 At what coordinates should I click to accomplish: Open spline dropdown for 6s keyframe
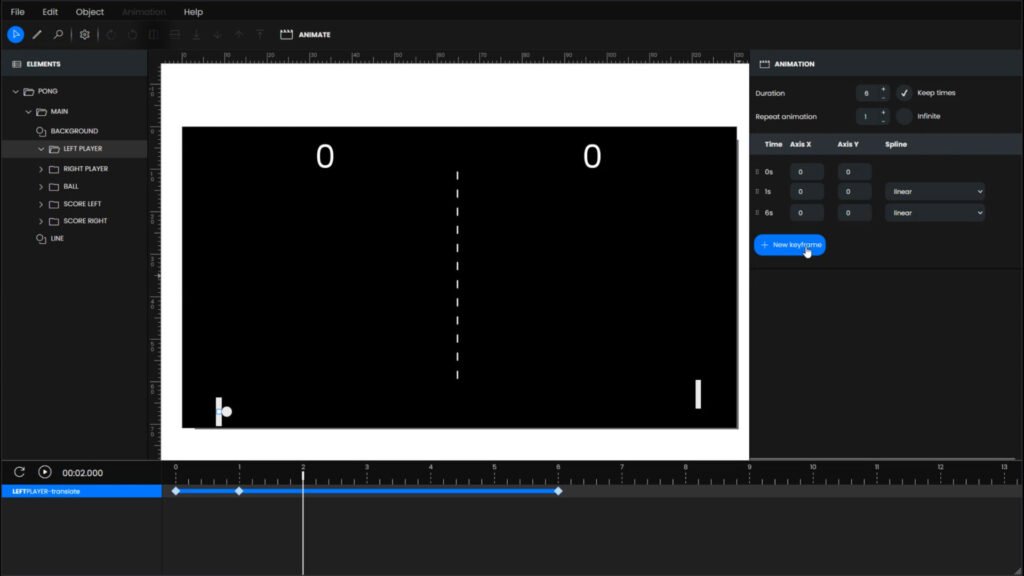(934, 213)
